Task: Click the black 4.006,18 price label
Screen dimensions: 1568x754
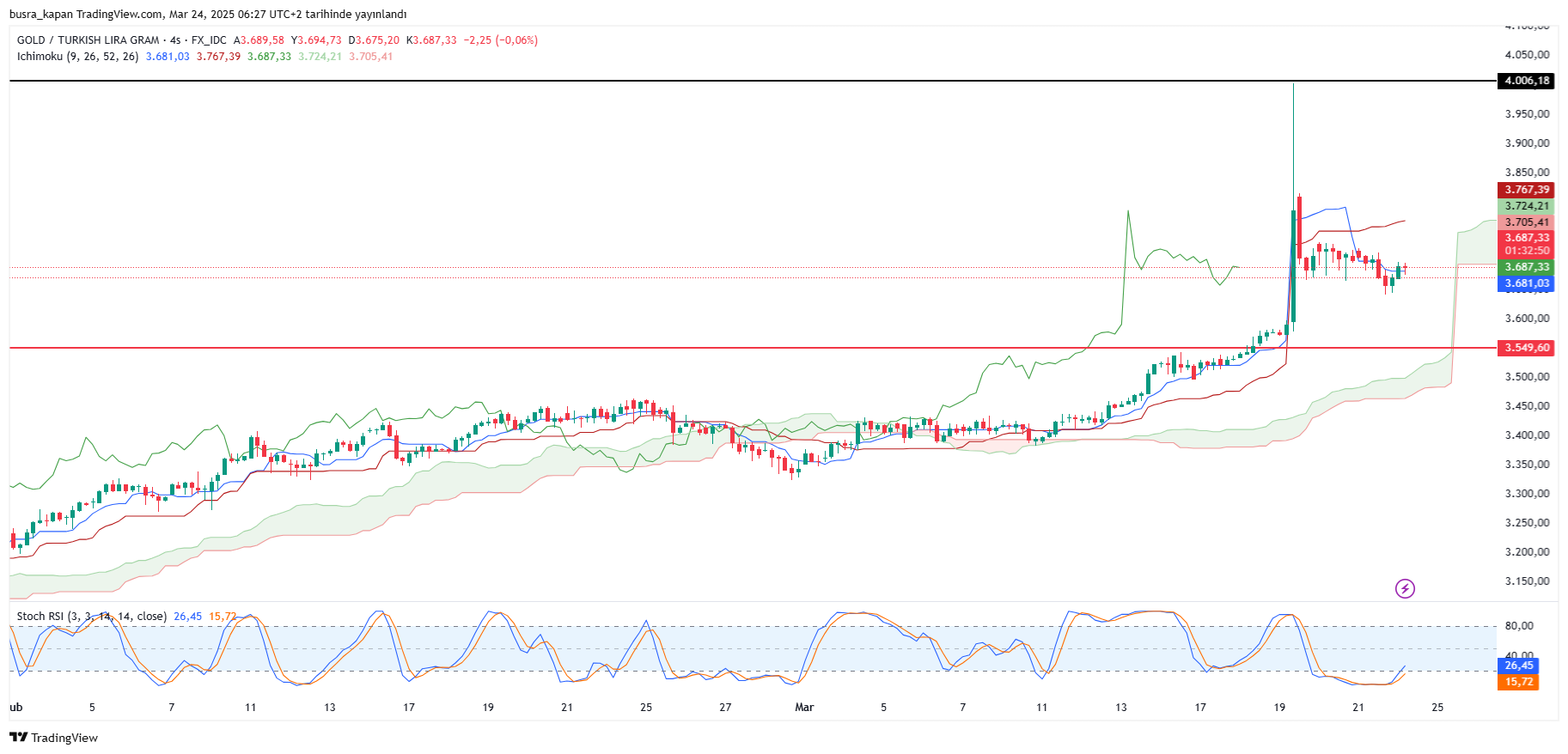Action: [x=1527, y=81]
